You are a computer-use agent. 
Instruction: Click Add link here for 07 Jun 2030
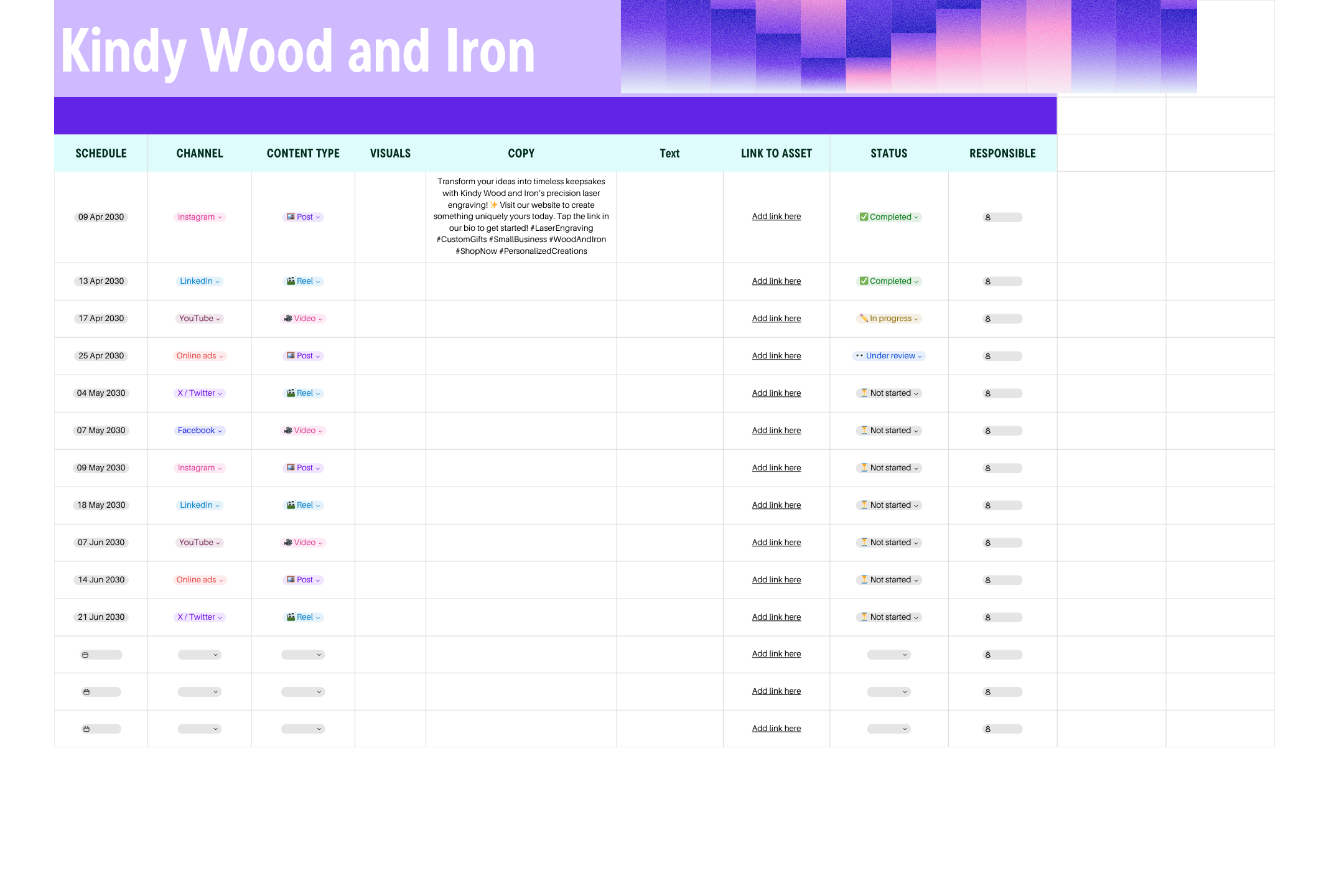776,543
